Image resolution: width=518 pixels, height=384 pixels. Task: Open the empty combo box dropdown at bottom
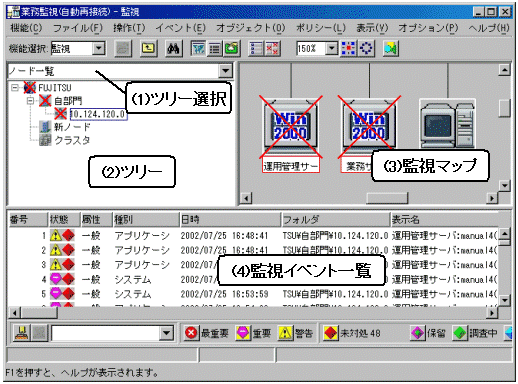tap(166, 333)
